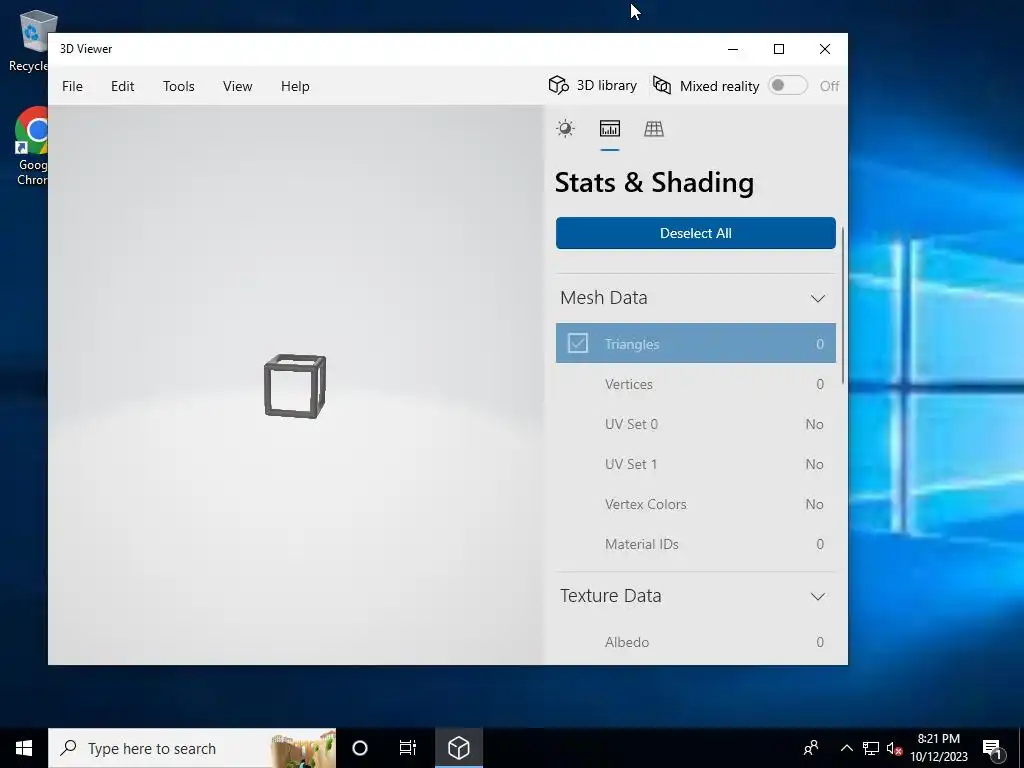Select the Vertex Colors row
The width and height of the screenshot is (1024, 768).
[x=696, y=504]
